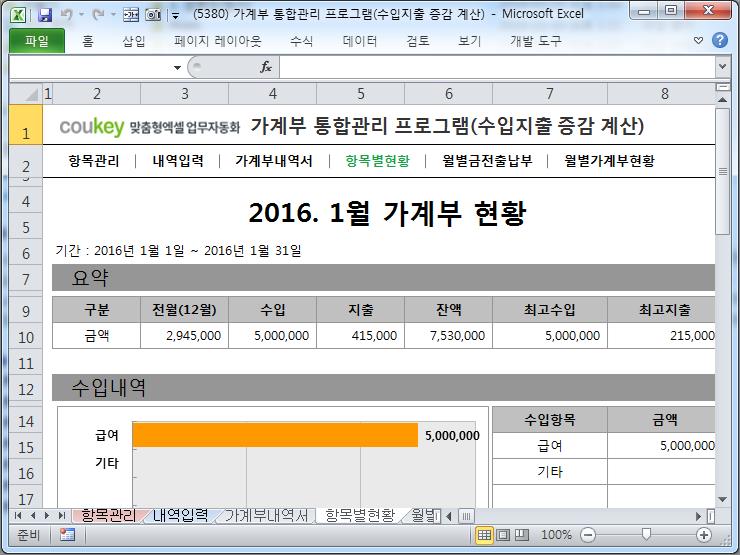The width and height of the screenshot is (740, 555).
Task: Select the 급여 cell in 수입항목 table
Action: [550, 446]
